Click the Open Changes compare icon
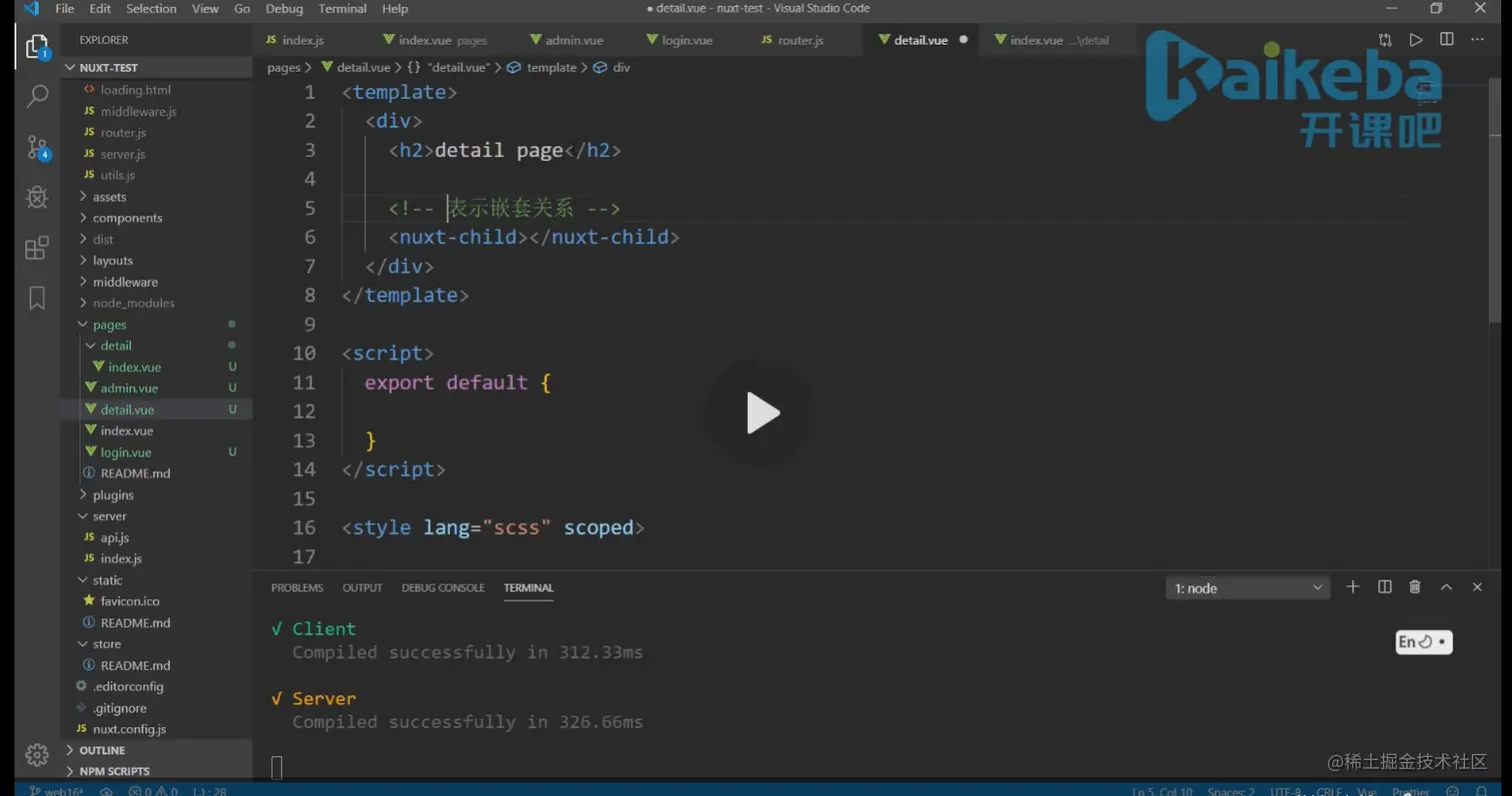Viewport: 1512px width, 796px height. click(1385, 40)
